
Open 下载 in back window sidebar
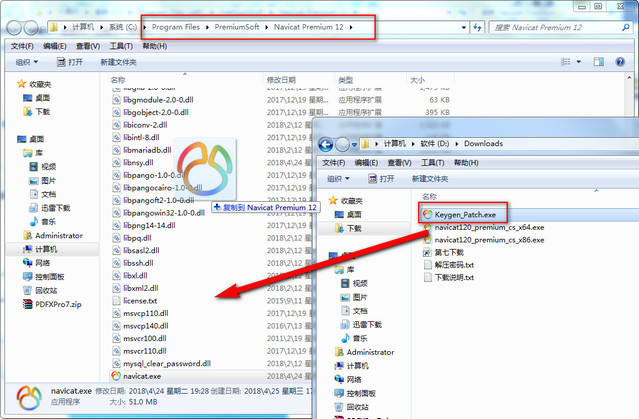[37, 111]
